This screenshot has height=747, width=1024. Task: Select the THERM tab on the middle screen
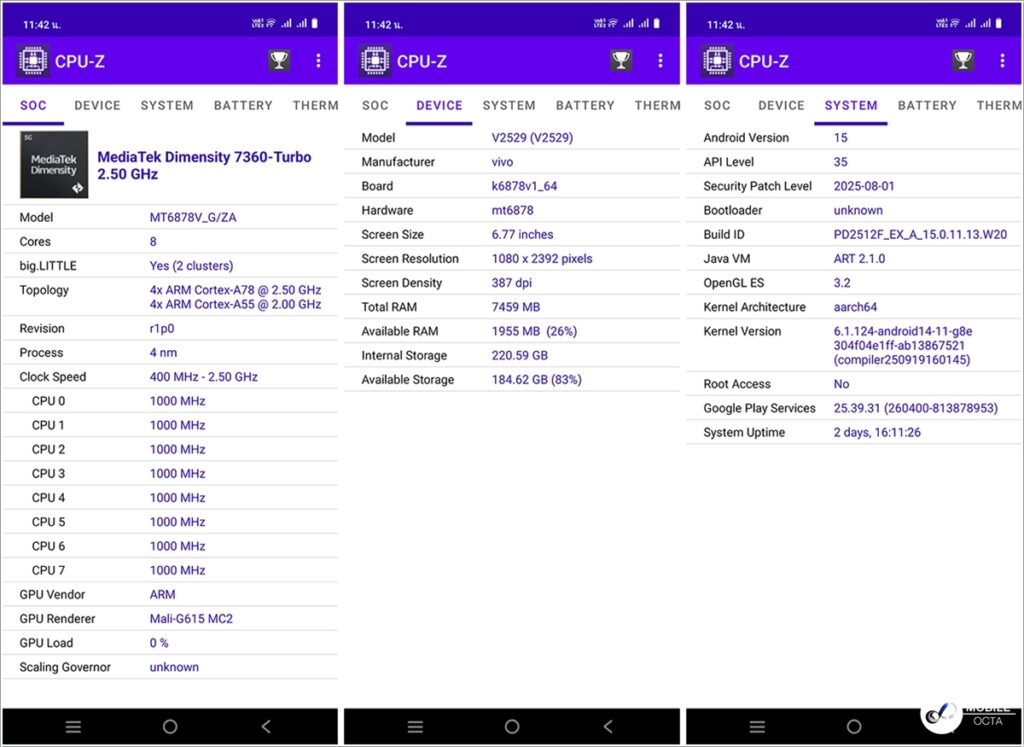pos(657,105)
